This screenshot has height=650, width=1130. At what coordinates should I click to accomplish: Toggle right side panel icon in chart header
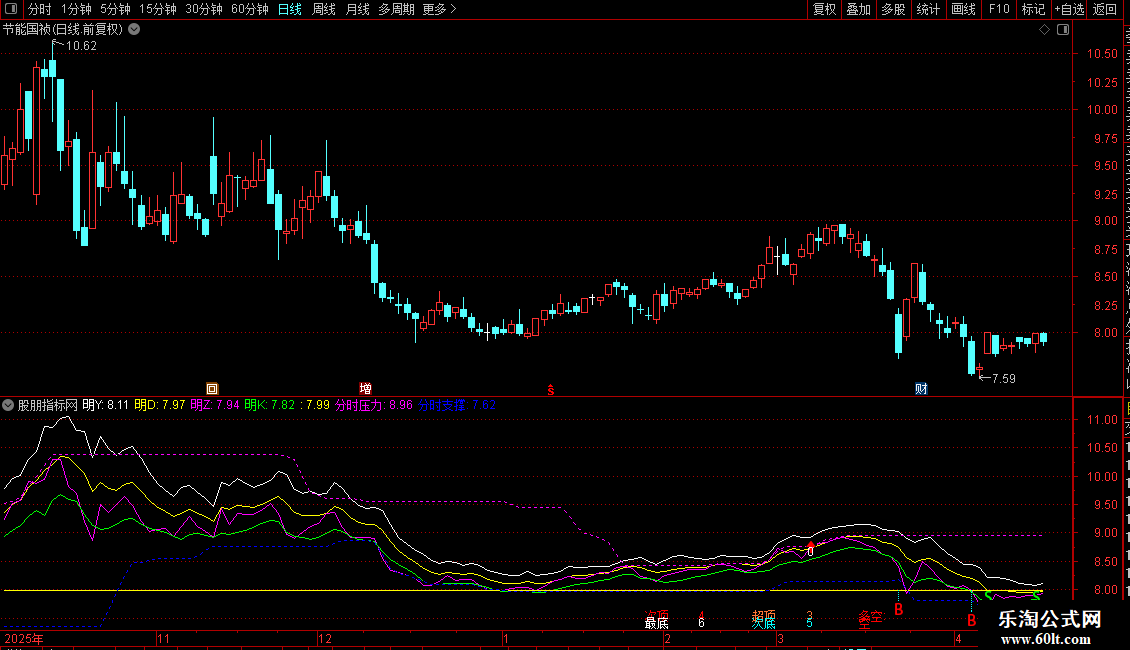(x=1063, y=30)
